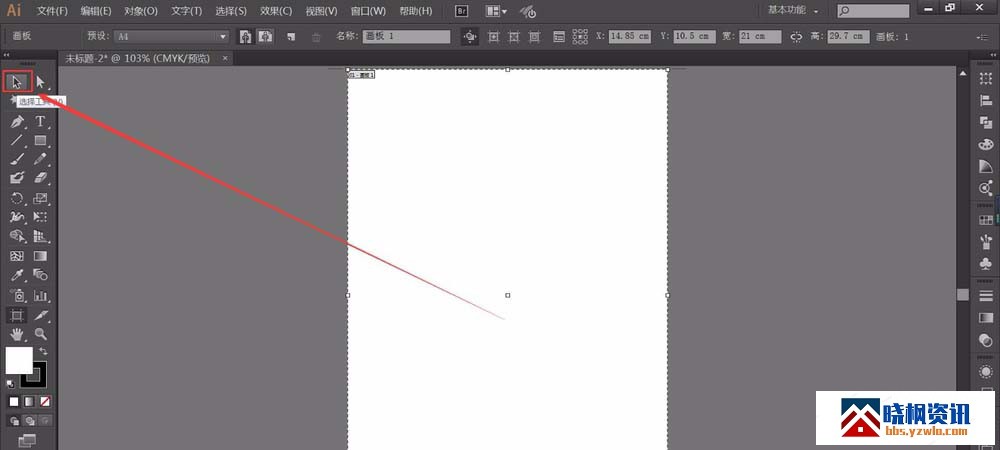
Task: Open the 预设 A4 preset dropdown
Action: coord(222,36)
